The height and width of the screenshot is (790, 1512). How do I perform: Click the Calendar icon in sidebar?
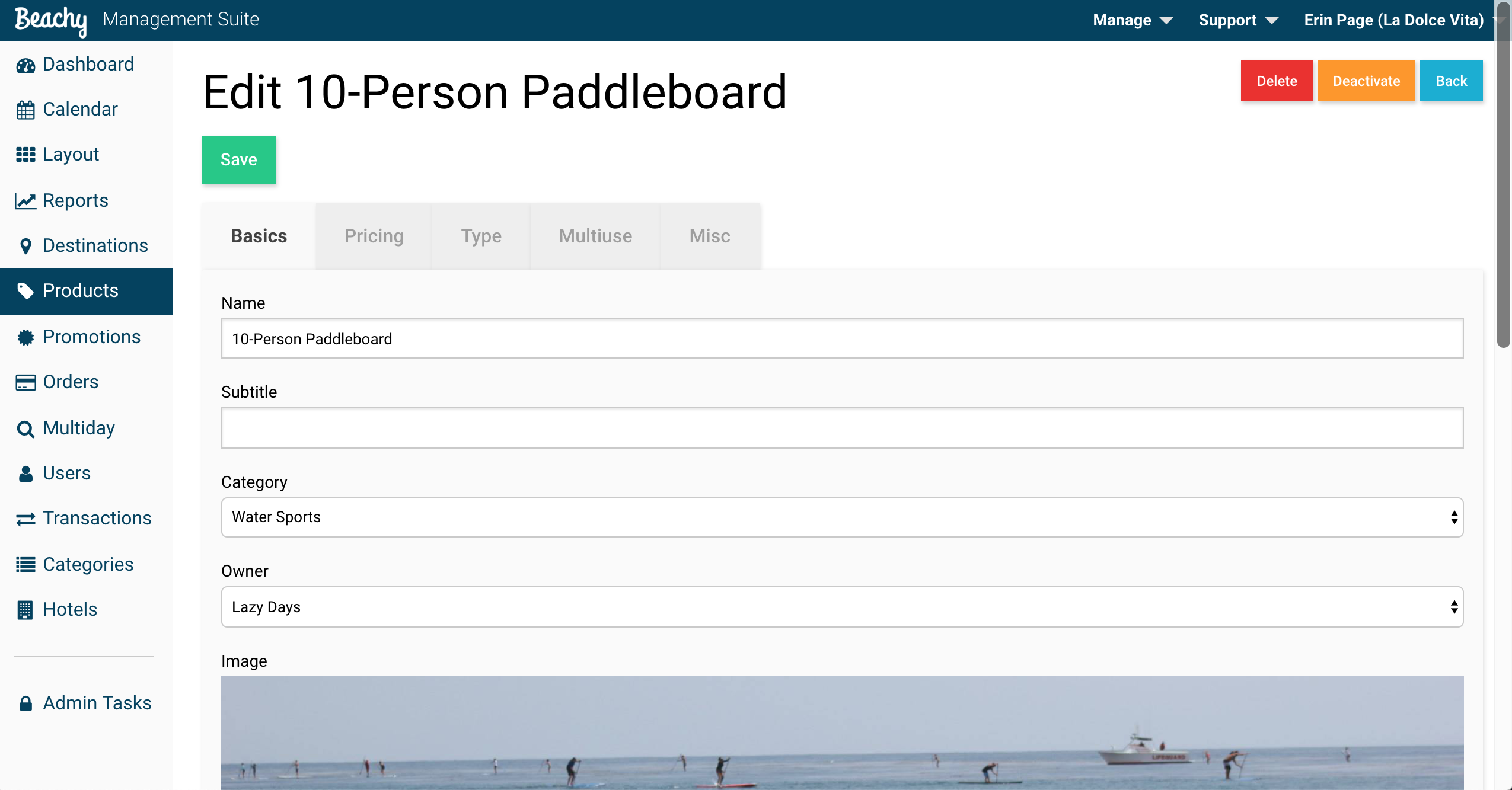tap(25, 110)
